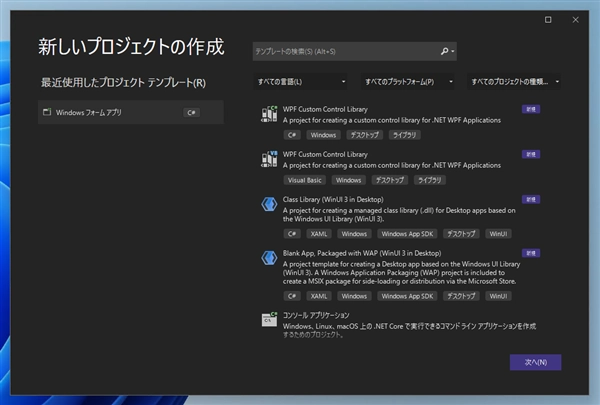Click the Visual Basic WPF Custom Control Library icon
The width and height of the screenshot is (600, 405).
269,159
